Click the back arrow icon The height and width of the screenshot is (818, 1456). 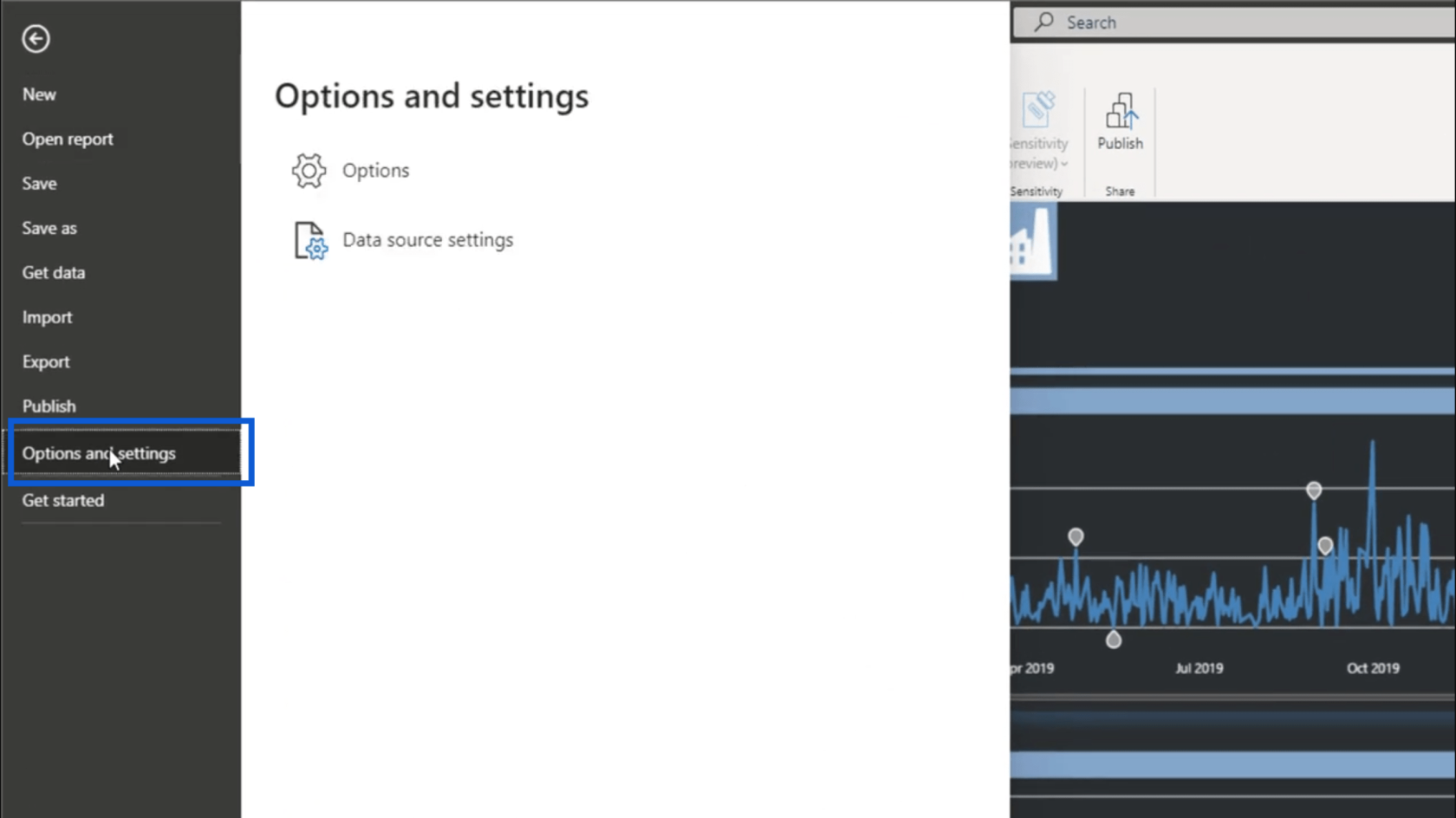click(36, 38)
